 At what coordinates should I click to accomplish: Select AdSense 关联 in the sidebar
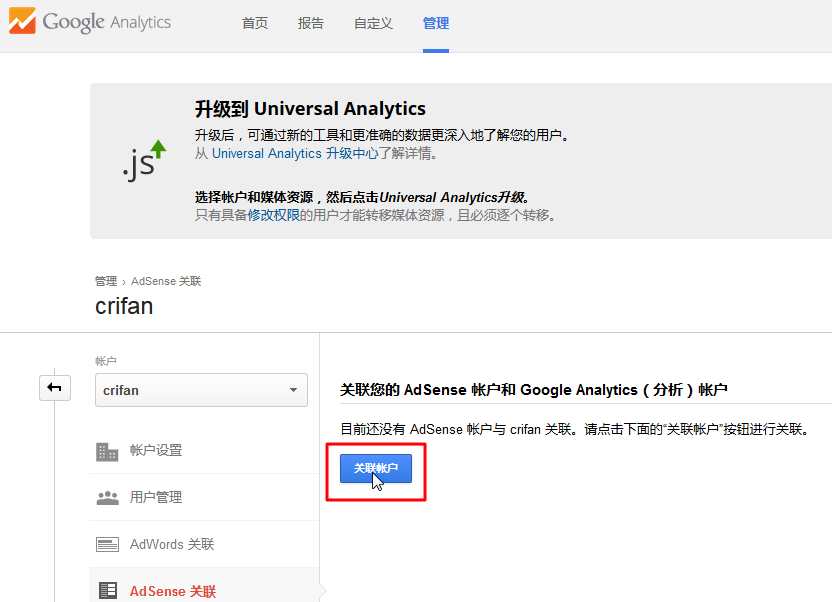pos(173,591)
